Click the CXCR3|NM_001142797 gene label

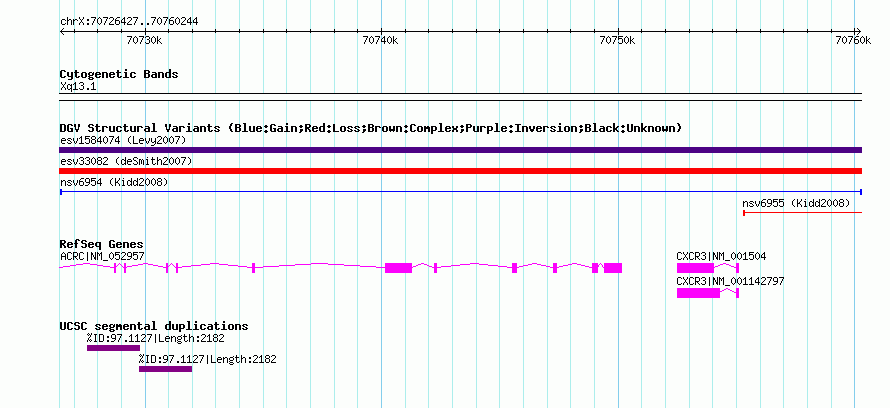point(731,281)
